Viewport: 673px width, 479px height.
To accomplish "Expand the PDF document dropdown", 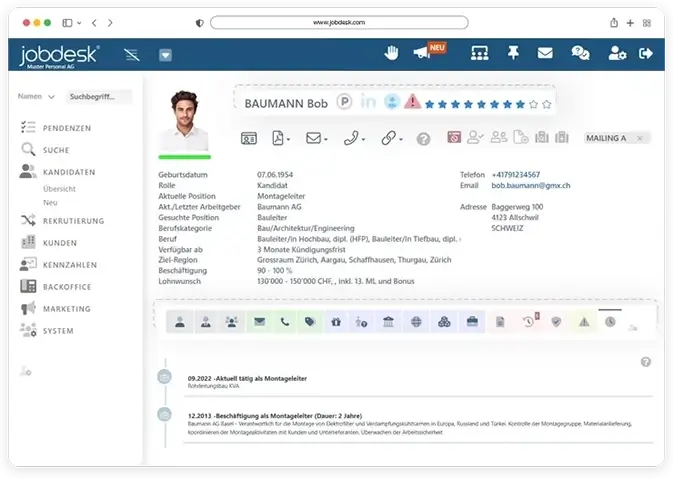I will (281, 139).
